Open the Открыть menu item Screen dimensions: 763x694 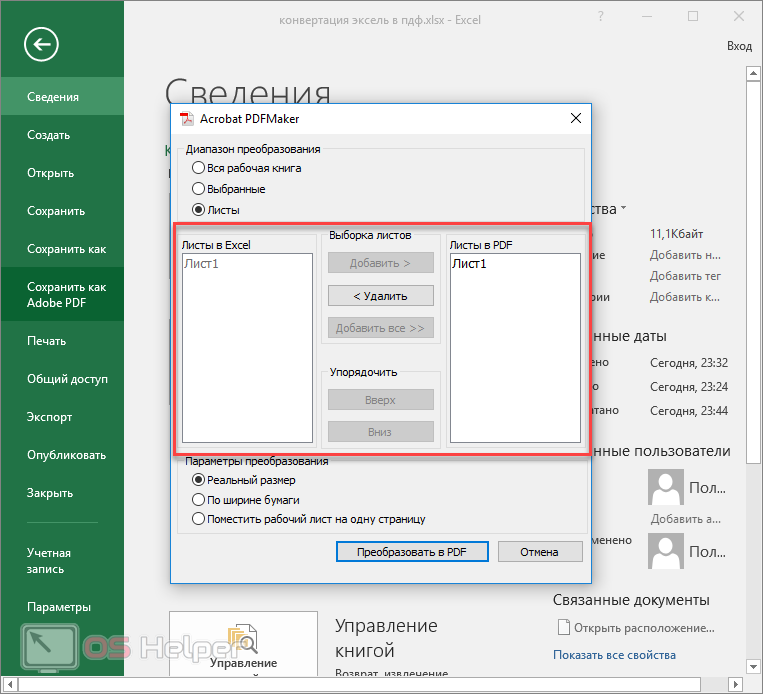[62, 173]
